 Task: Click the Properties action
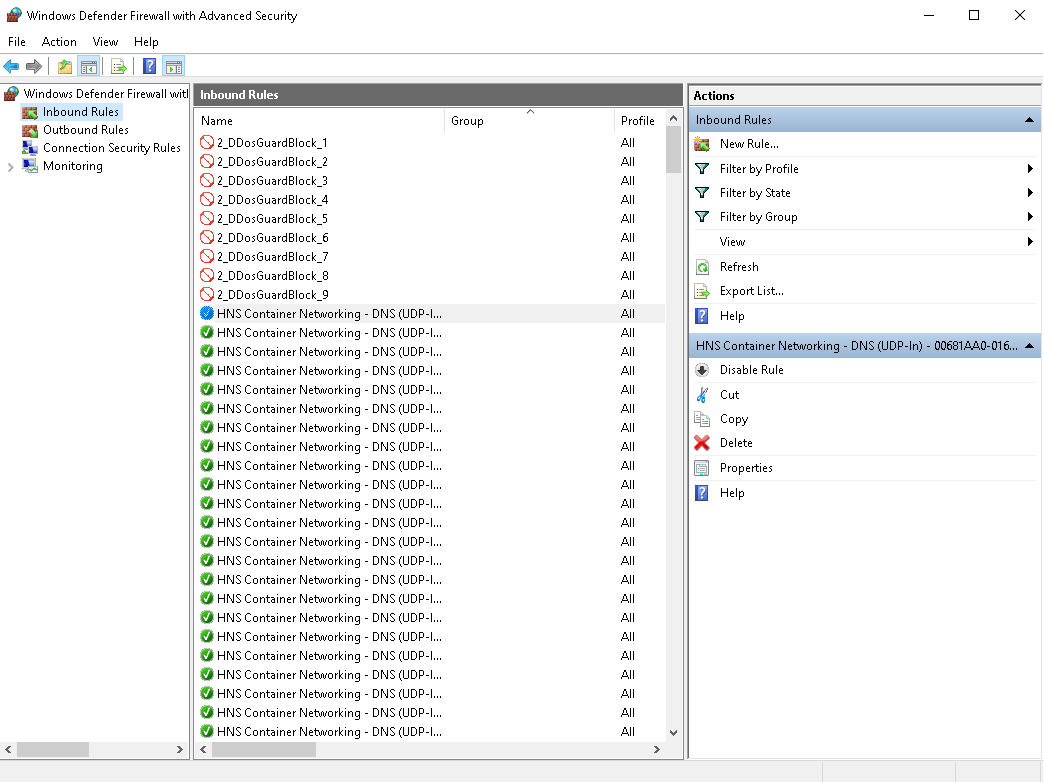click(x=746, y=468)
